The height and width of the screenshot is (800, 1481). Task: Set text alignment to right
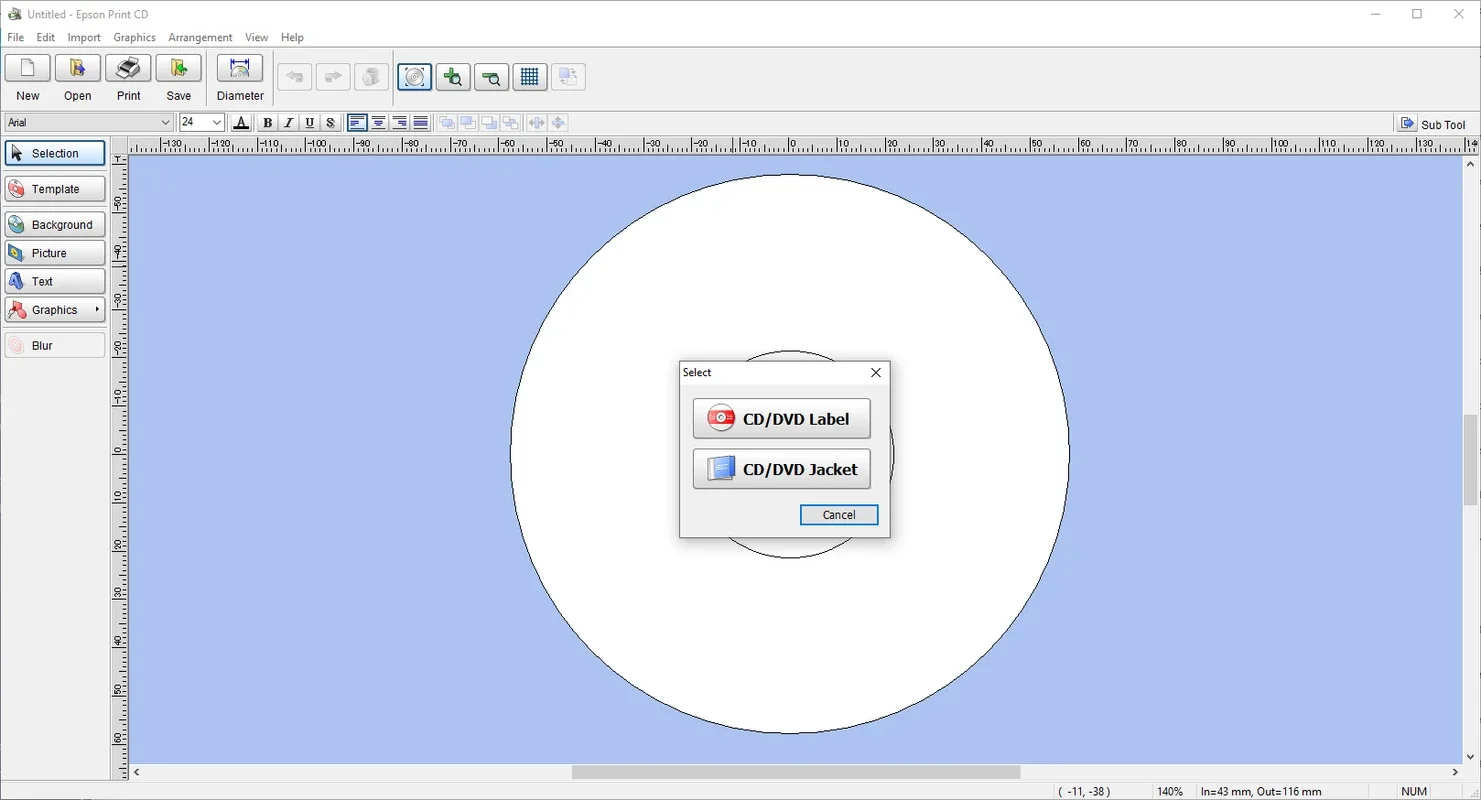(399, 123)
